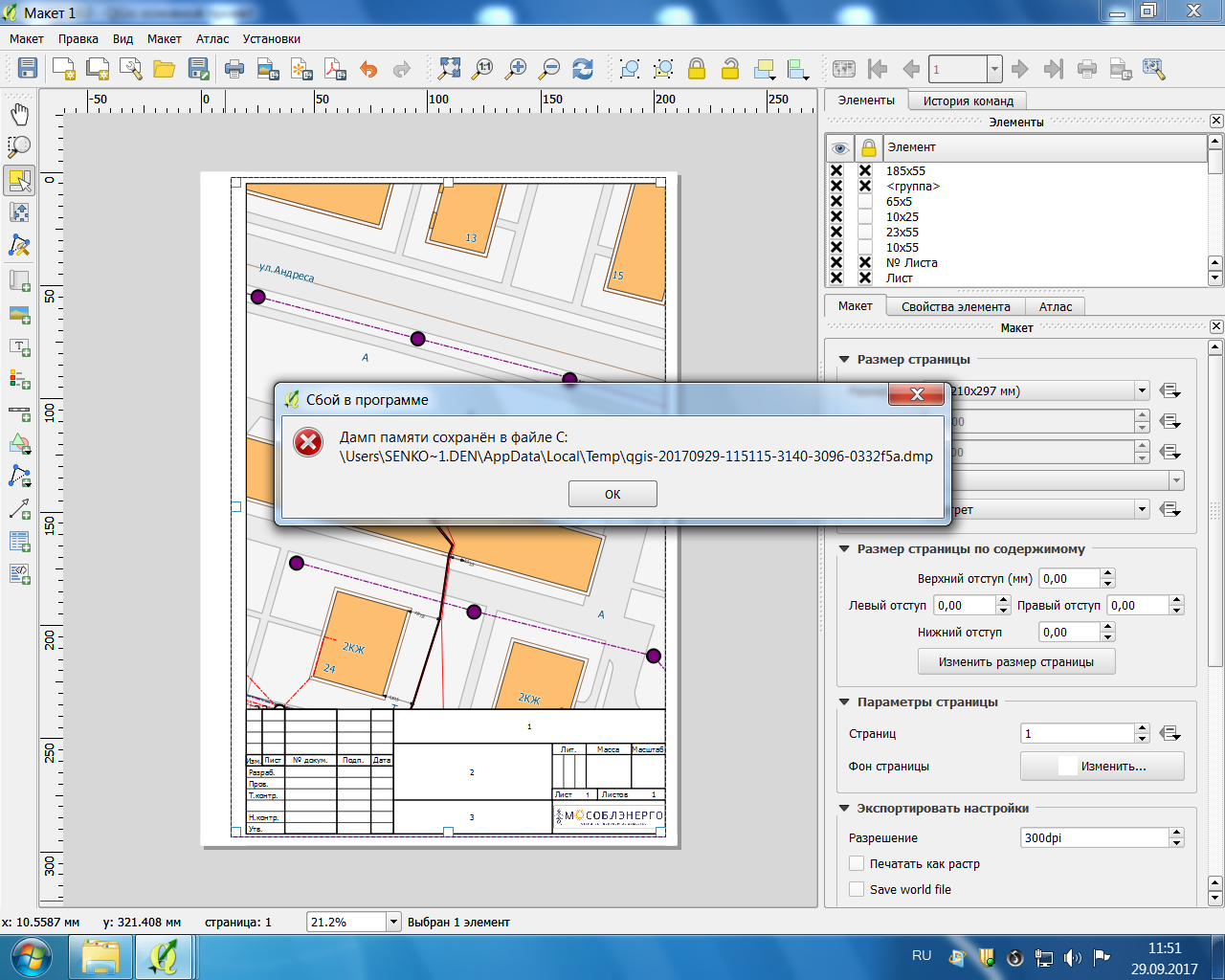Viewport: 1225px width, 980px height.
Task: Toggle visibility of the 65x5 element
Action: (x=836, y=202)
